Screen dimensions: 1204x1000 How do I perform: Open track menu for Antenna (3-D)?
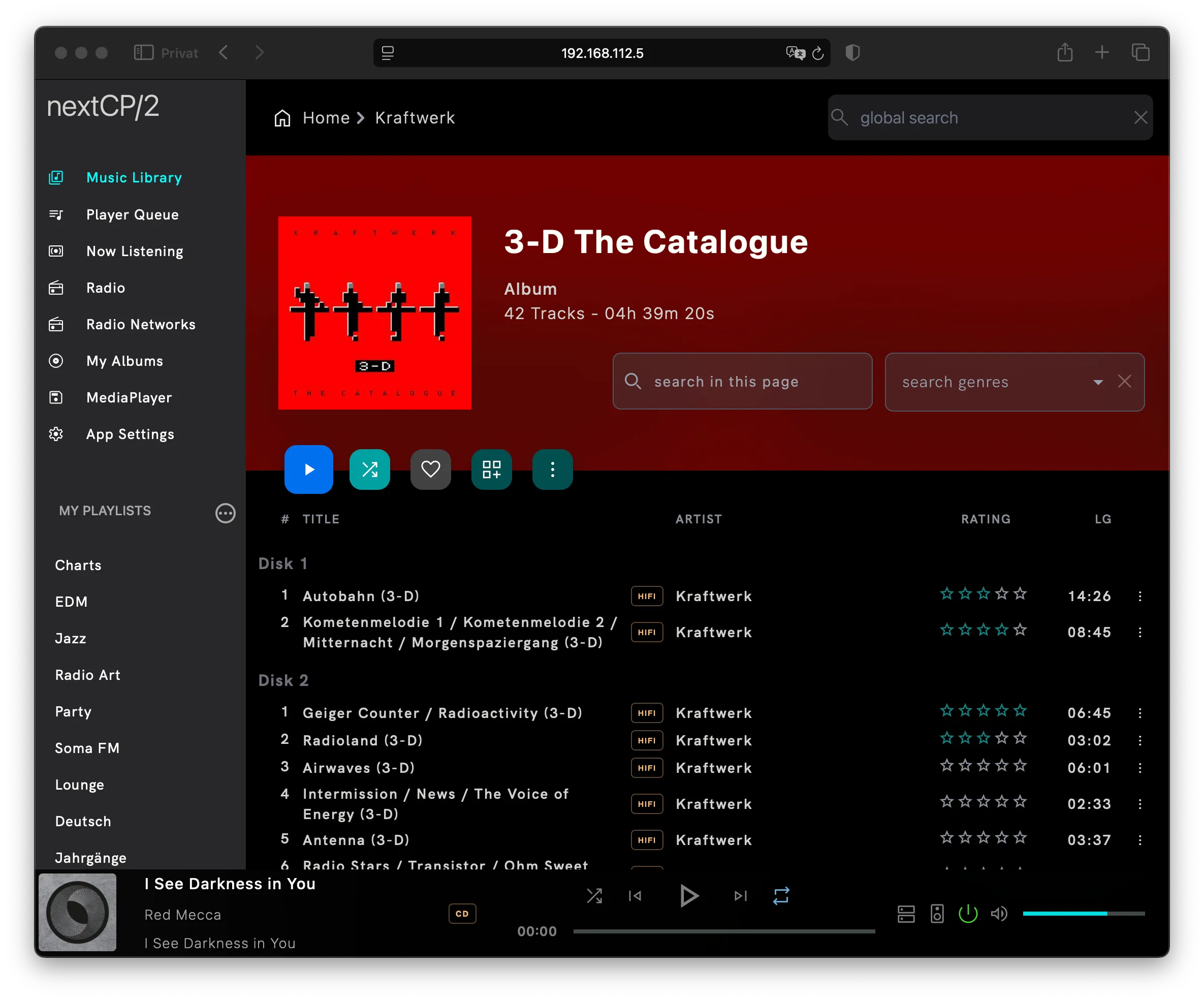tap(1140, 840)
